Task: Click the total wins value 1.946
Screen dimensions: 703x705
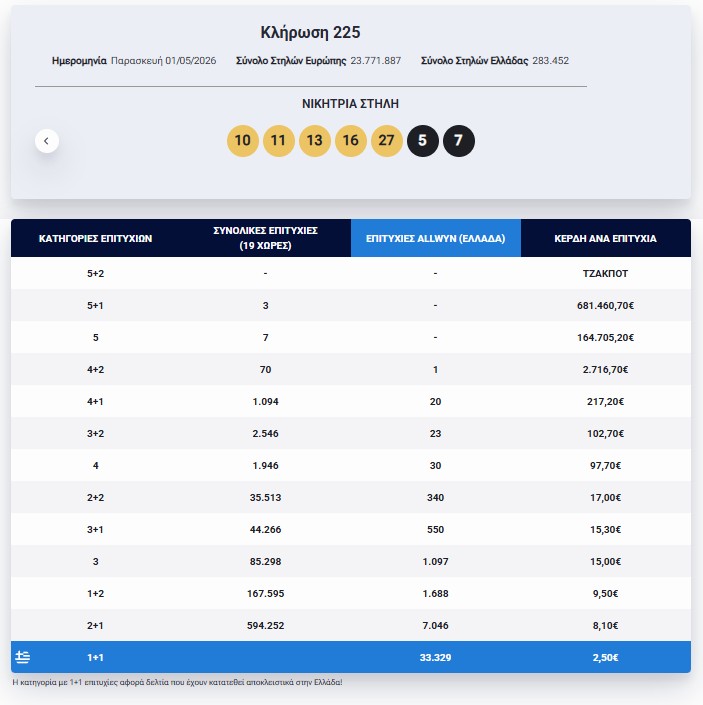Action: click(x=265, y=465)
